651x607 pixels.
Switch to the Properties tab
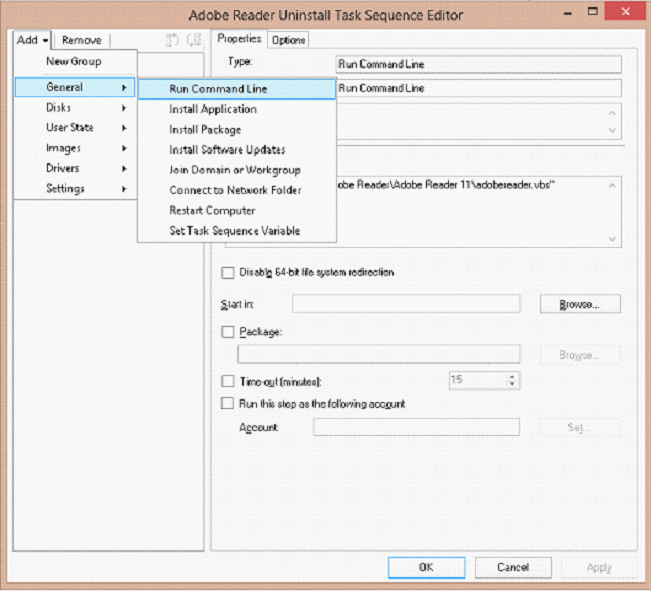[239, 39]
